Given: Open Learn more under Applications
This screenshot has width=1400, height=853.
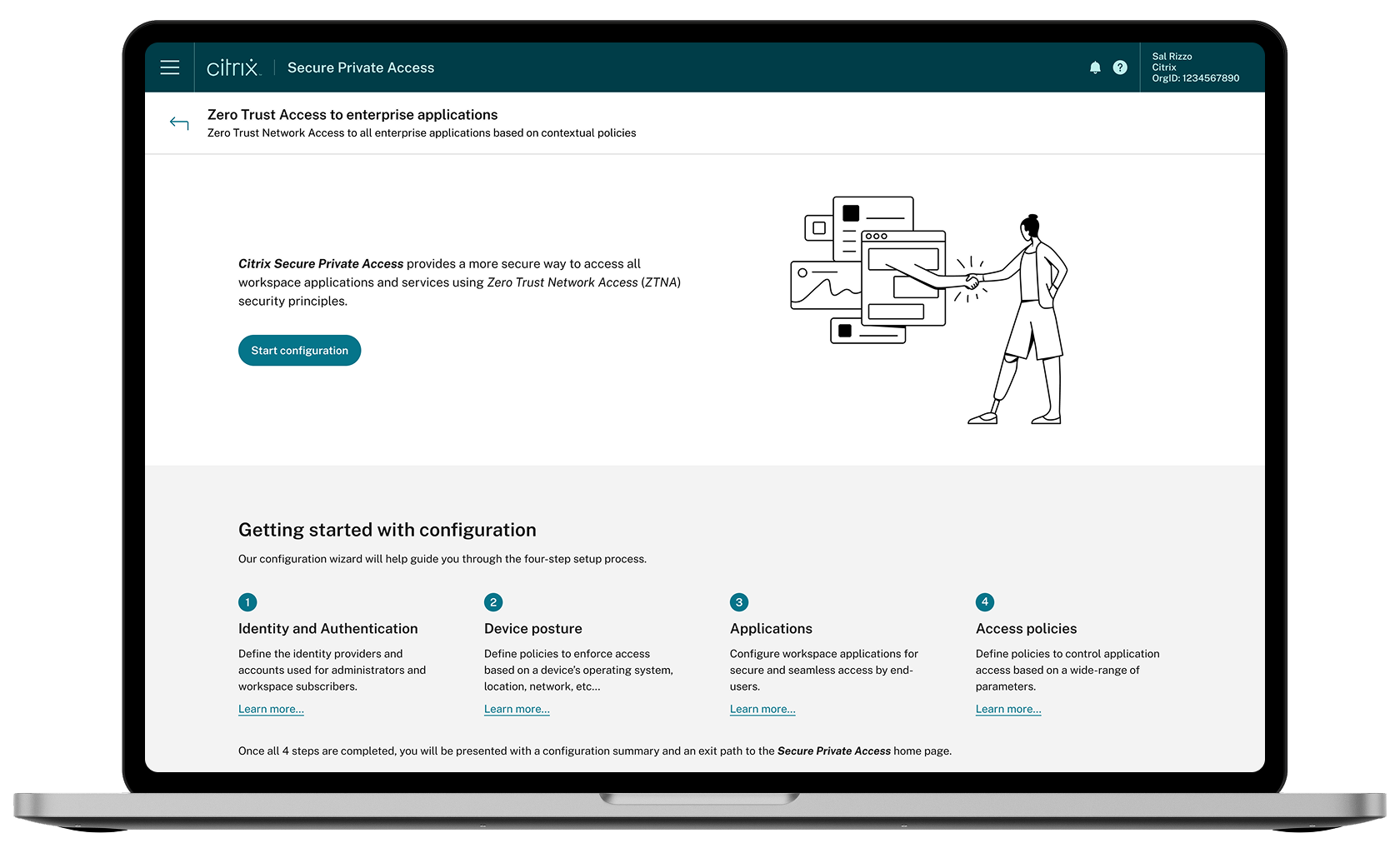Looking at the screenshot, I should [x=762, y=709].
